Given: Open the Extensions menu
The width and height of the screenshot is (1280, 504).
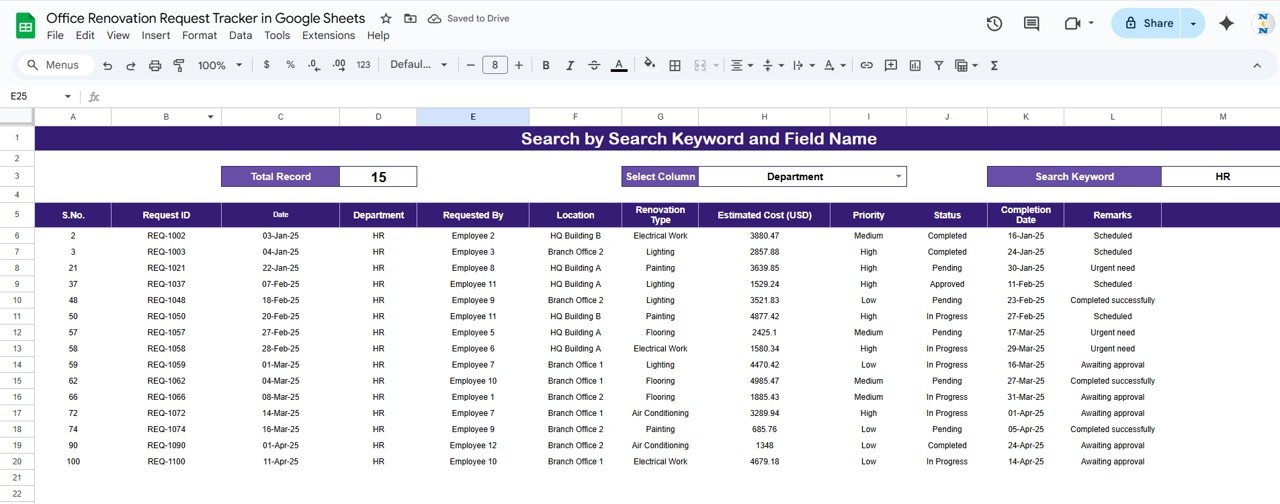Looking at the screenshot, I should coord(328,35).
